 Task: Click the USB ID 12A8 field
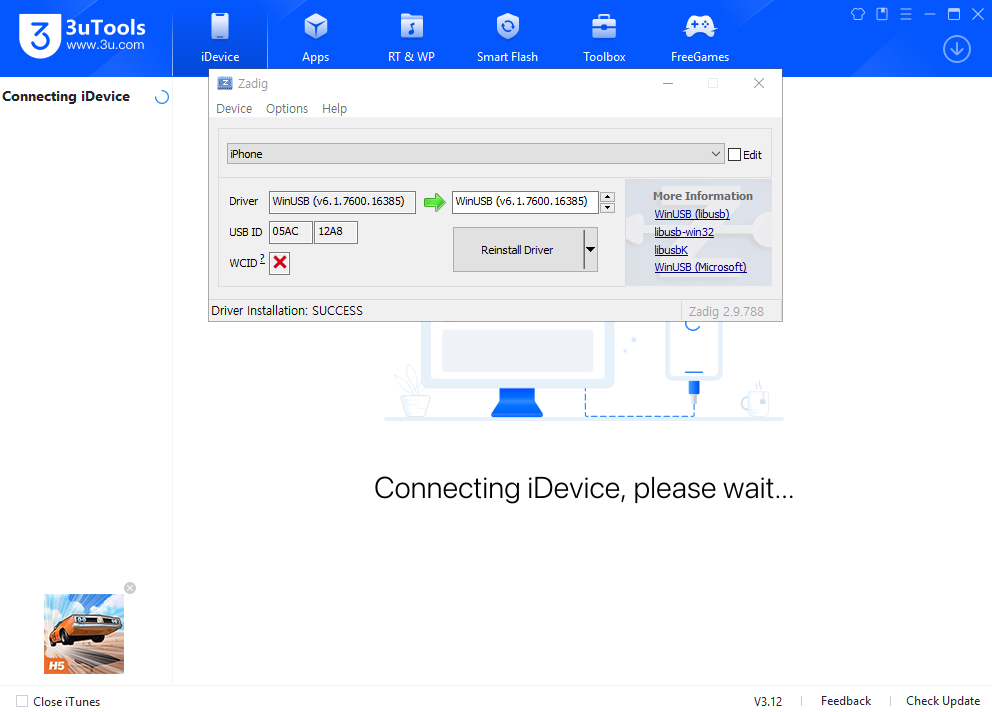(x=336, y=232)
